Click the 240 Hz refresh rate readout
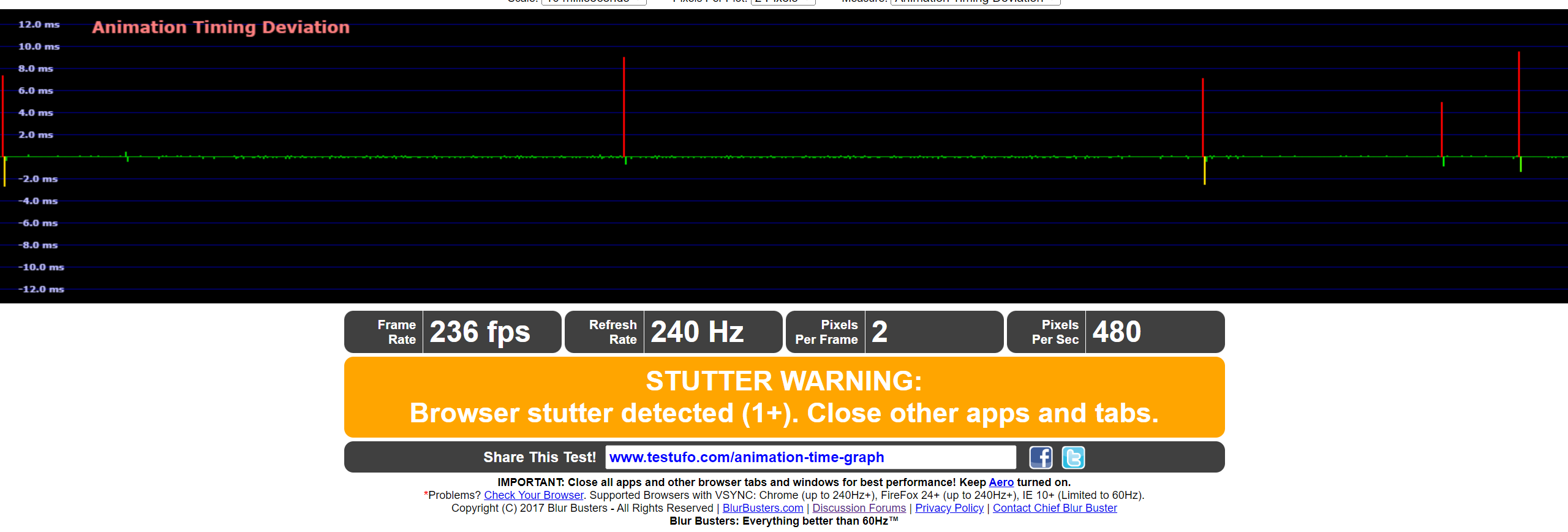Screen dimensions: 1568x532 click(x=697, y=332)
